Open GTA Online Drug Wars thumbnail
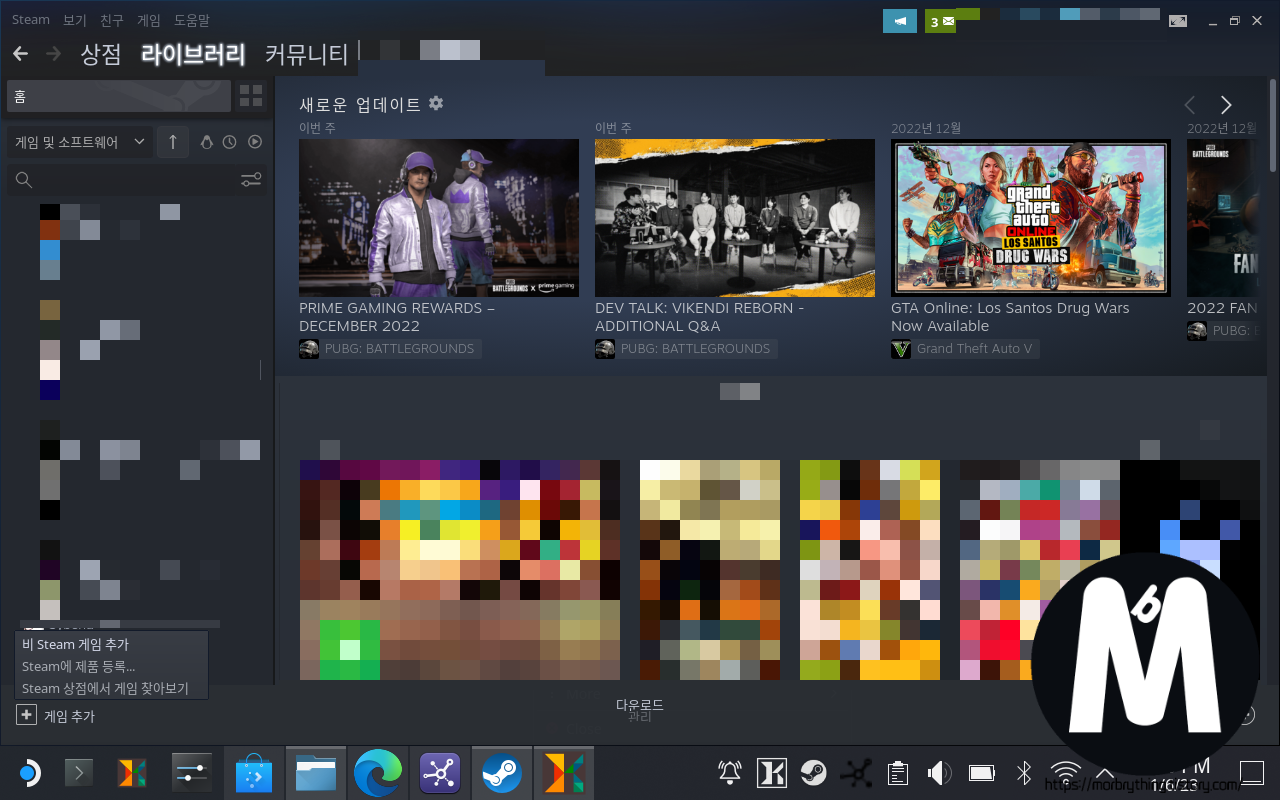 click(x=1031, y=218)
